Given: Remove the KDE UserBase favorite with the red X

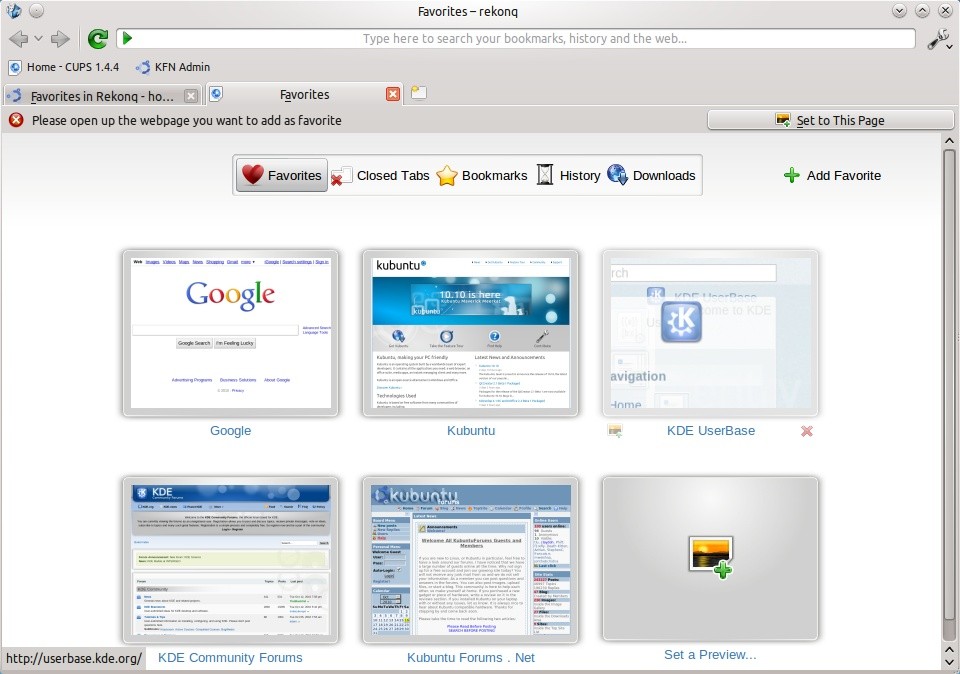Looking at the screenshot, I should [807, 431].
